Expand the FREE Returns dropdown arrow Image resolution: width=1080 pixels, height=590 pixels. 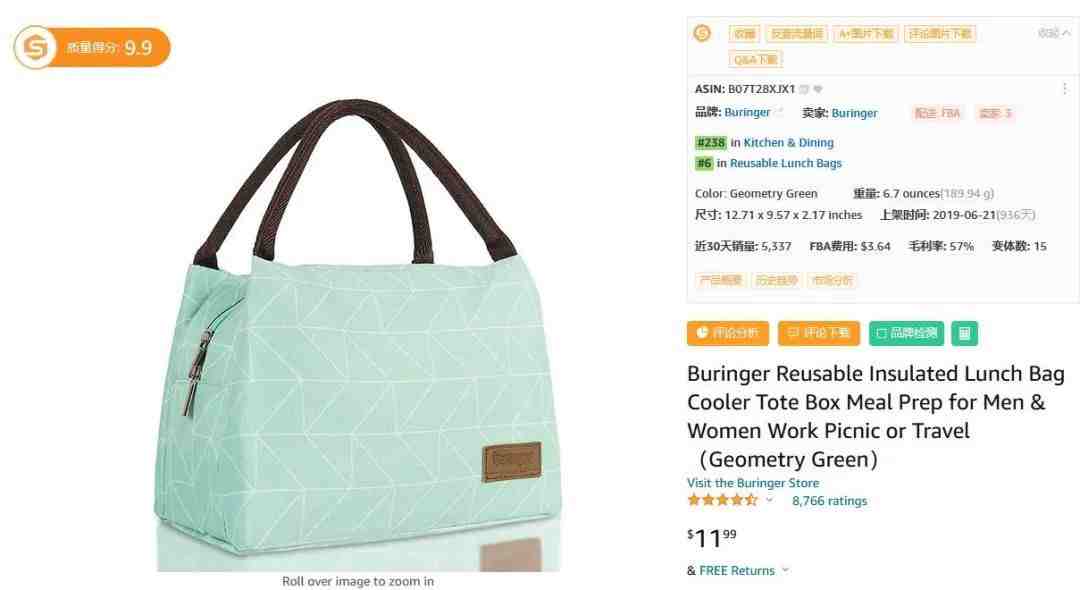click(x=785, y=570)
